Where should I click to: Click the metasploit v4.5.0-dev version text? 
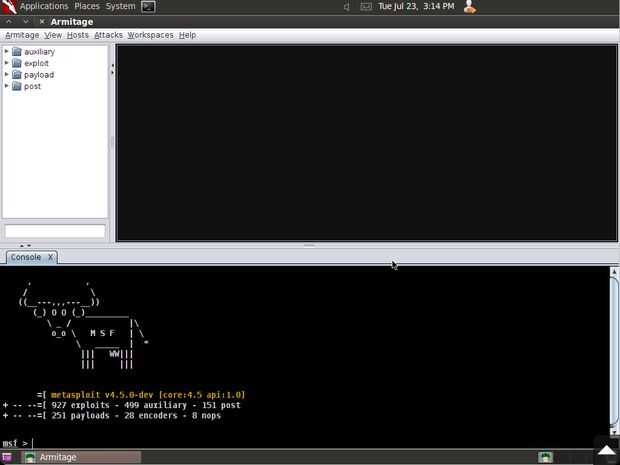coord(148,395)
